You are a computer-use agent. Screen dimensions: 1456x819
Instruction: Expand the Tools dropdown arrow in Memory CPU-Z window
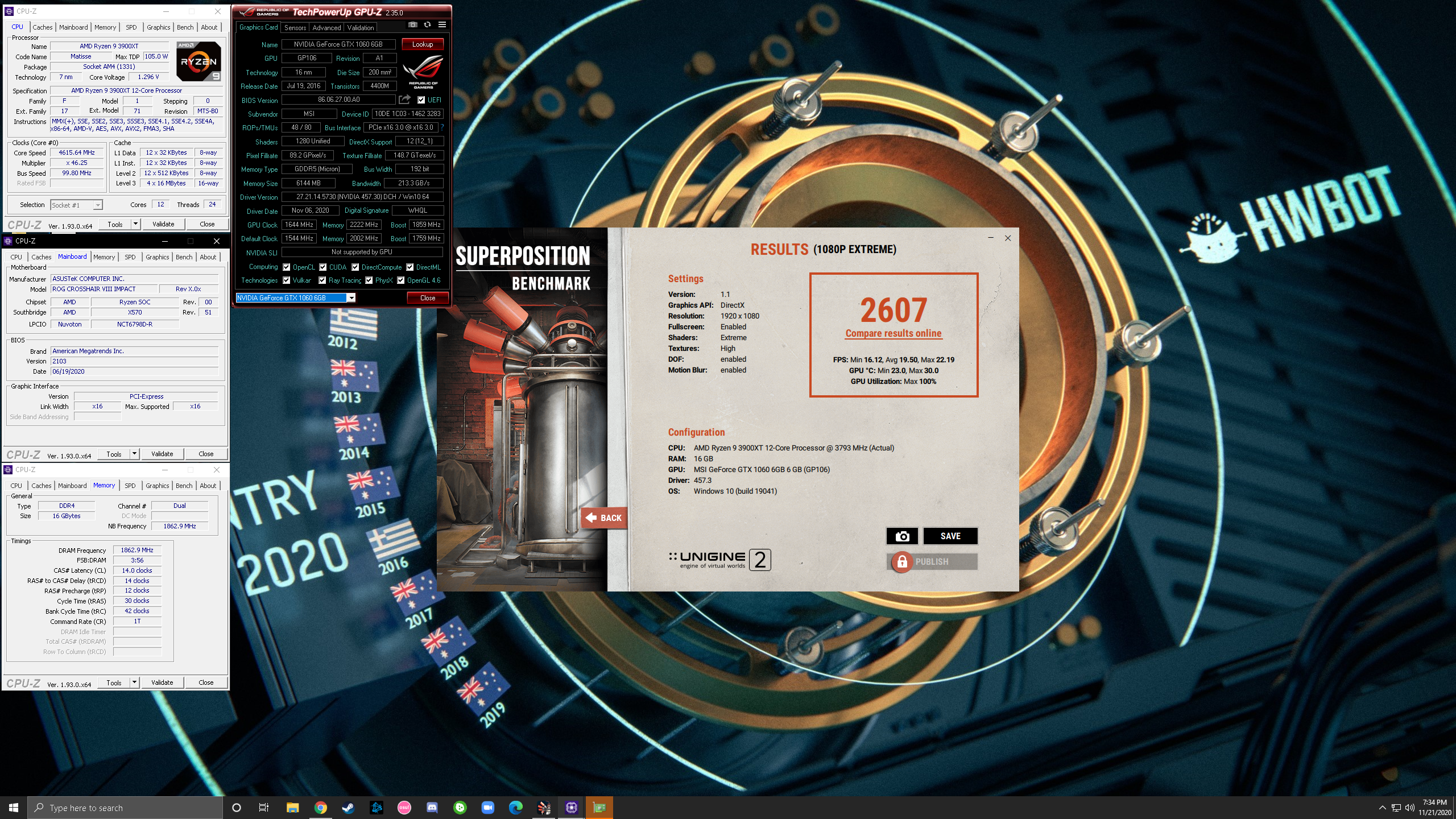click(134, 682)
